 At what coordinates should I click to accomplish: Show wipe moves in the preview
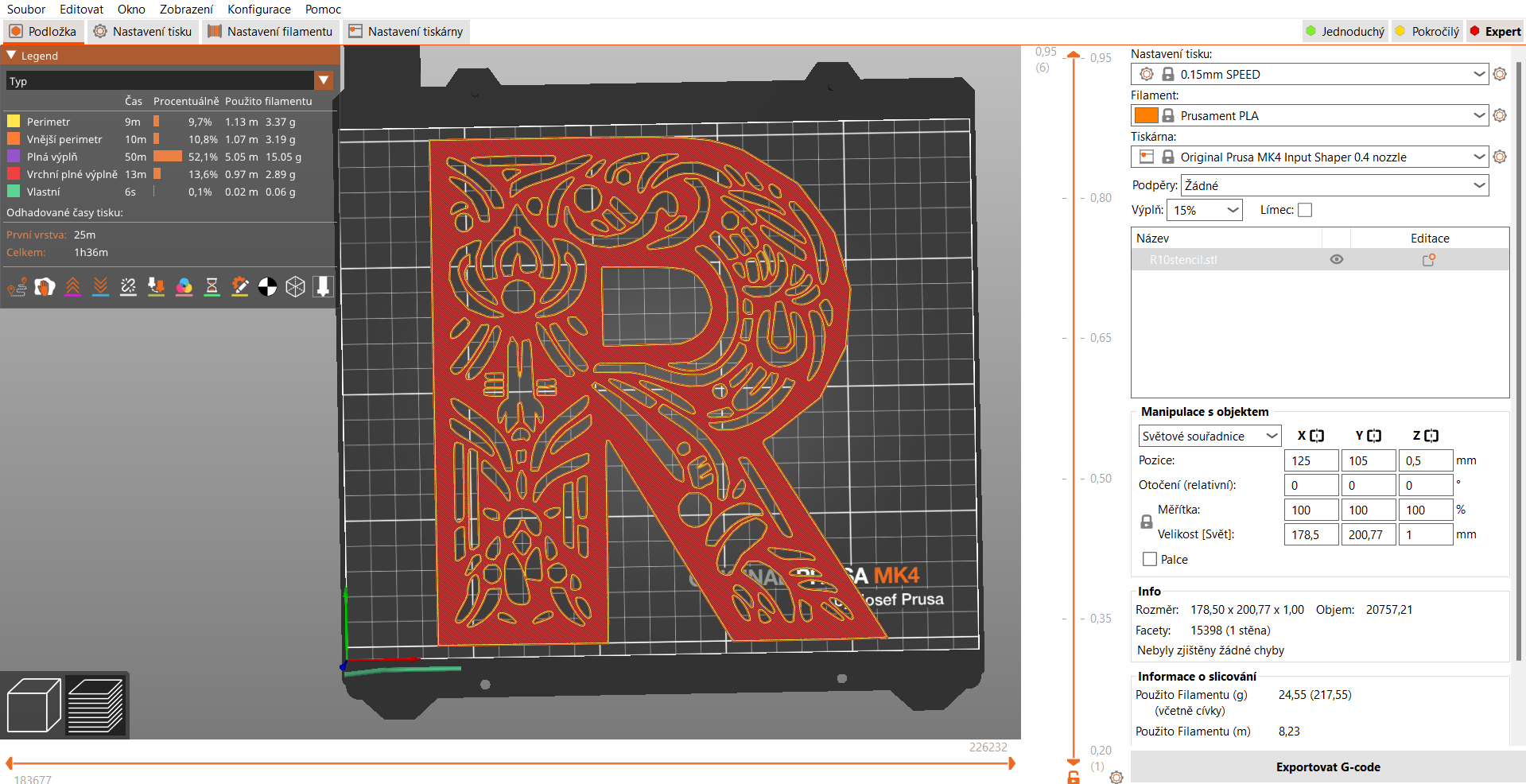[45, 287]
